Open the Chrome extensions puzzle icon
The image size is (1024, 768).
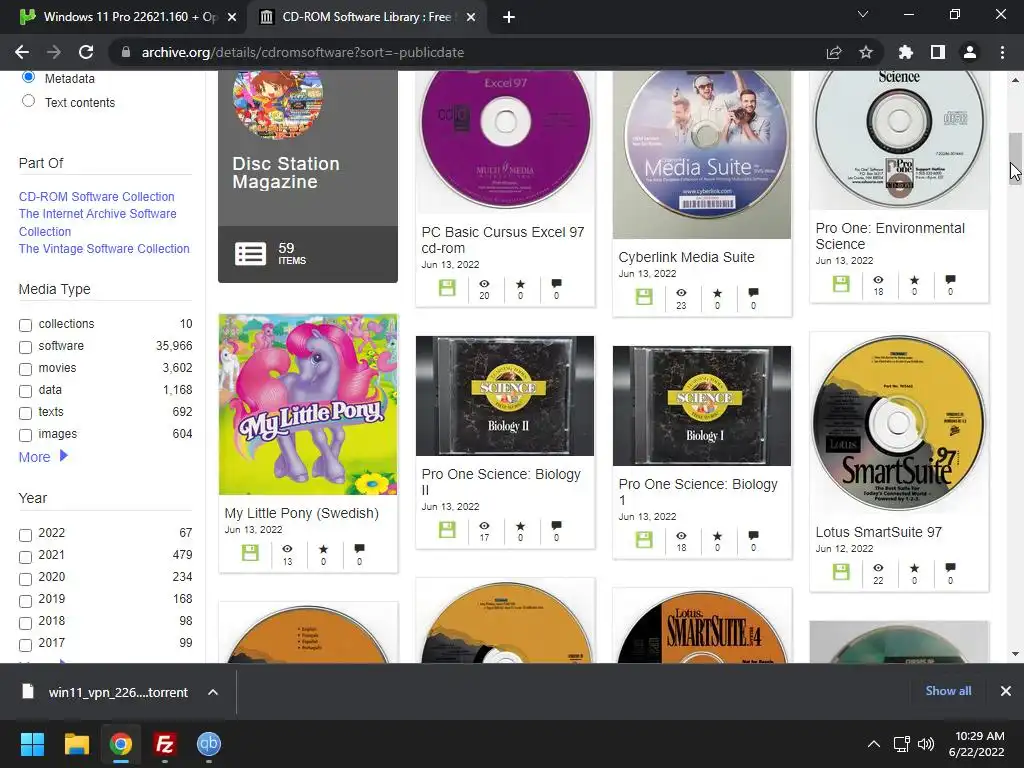(x=905, y=52)
